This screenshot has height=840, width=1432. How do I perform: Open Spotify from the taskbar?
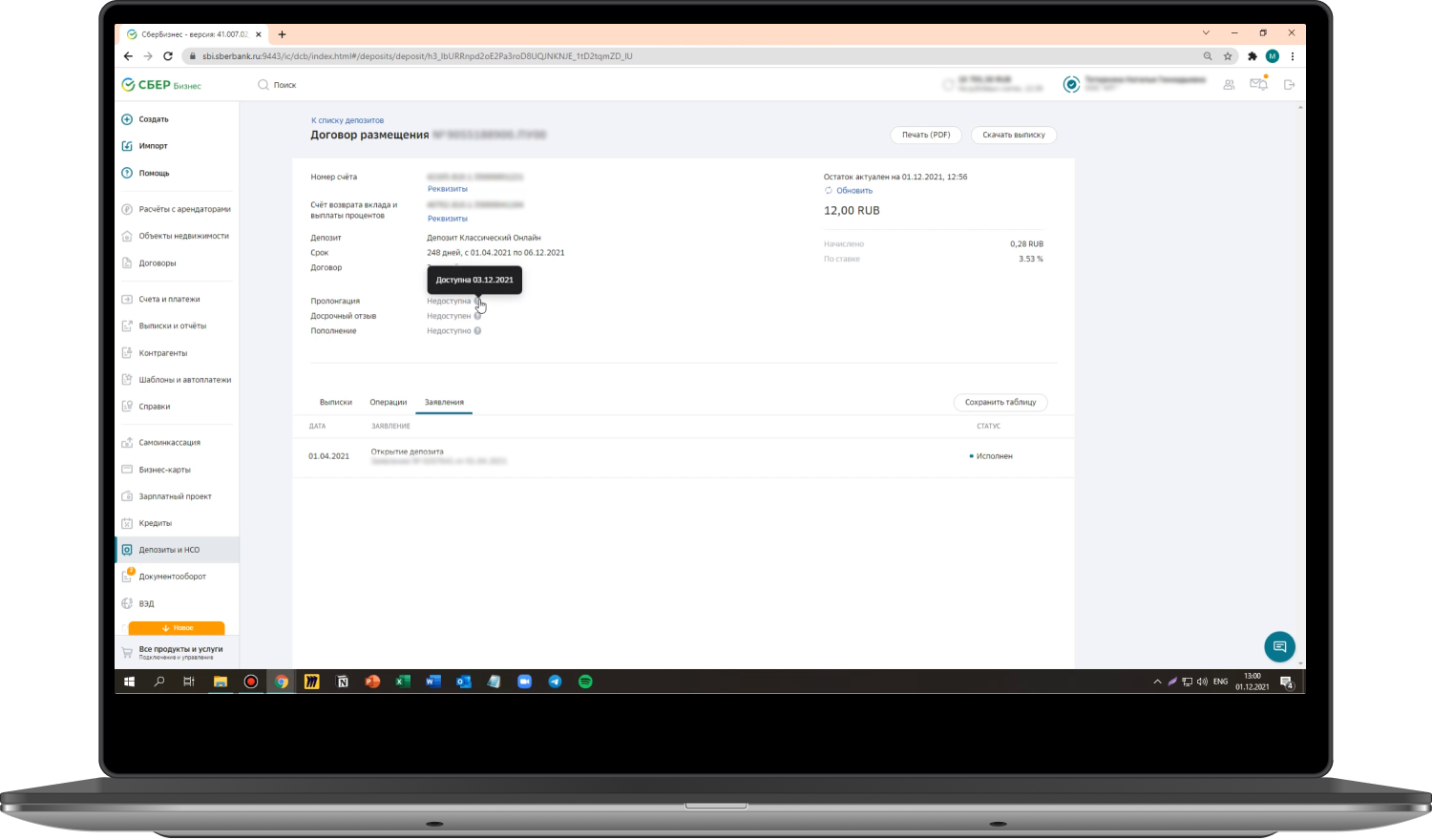[585, 682]
